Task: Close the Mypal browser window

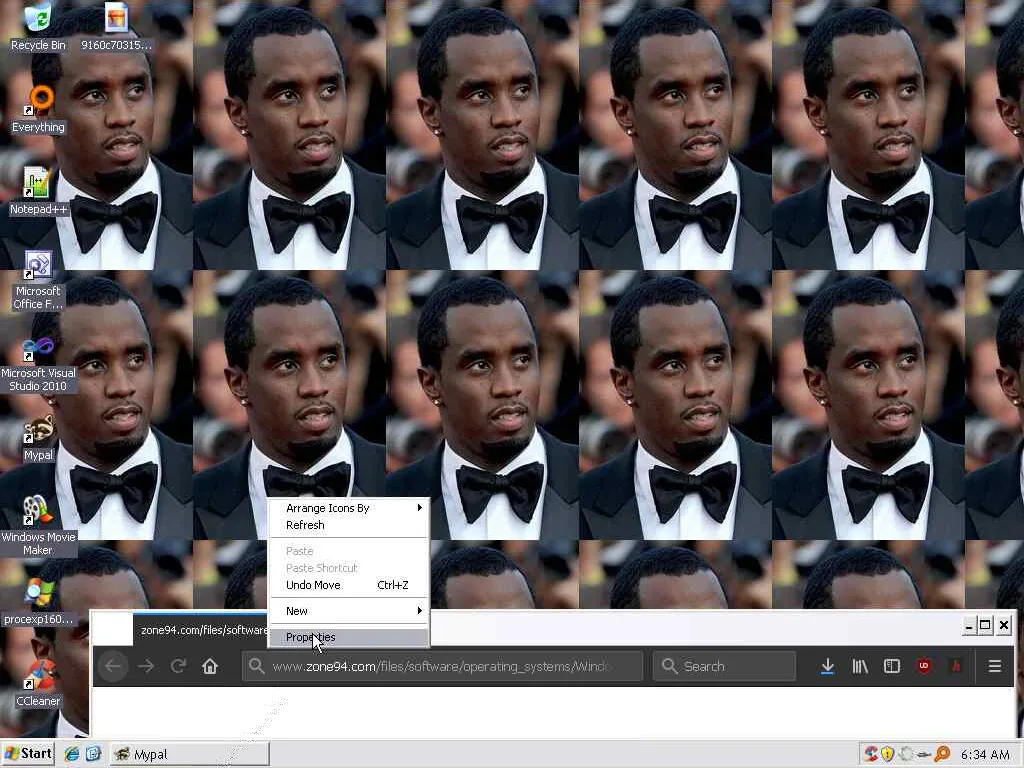Action: pos(1004,626)
